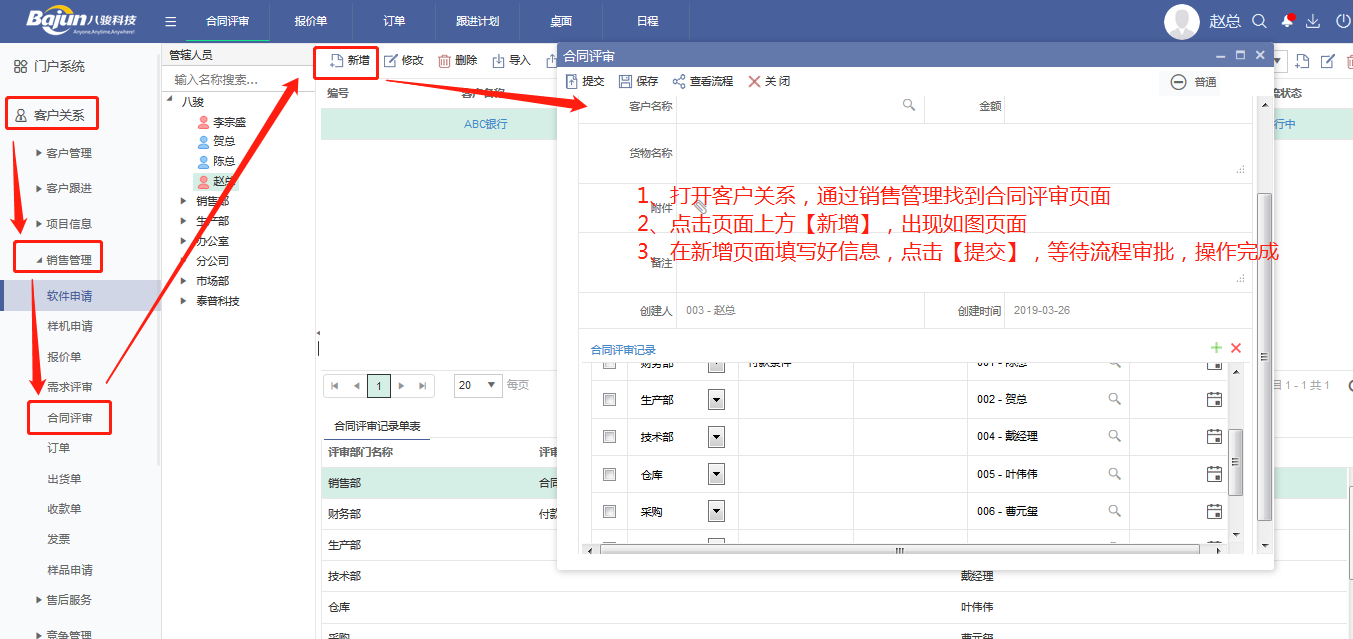Open the download icon in header
1353x639 pixels.
click(x=1314, y=21)
